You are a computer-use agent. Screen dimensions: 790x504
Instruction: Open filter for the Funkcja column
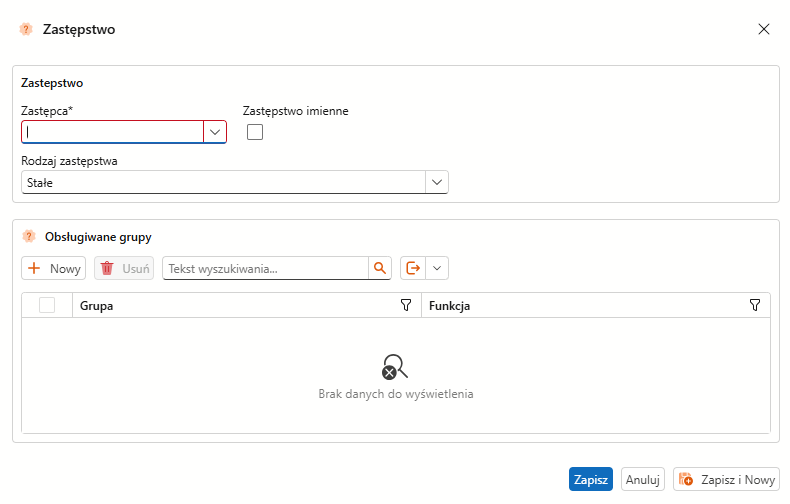[x=755, y=305]
